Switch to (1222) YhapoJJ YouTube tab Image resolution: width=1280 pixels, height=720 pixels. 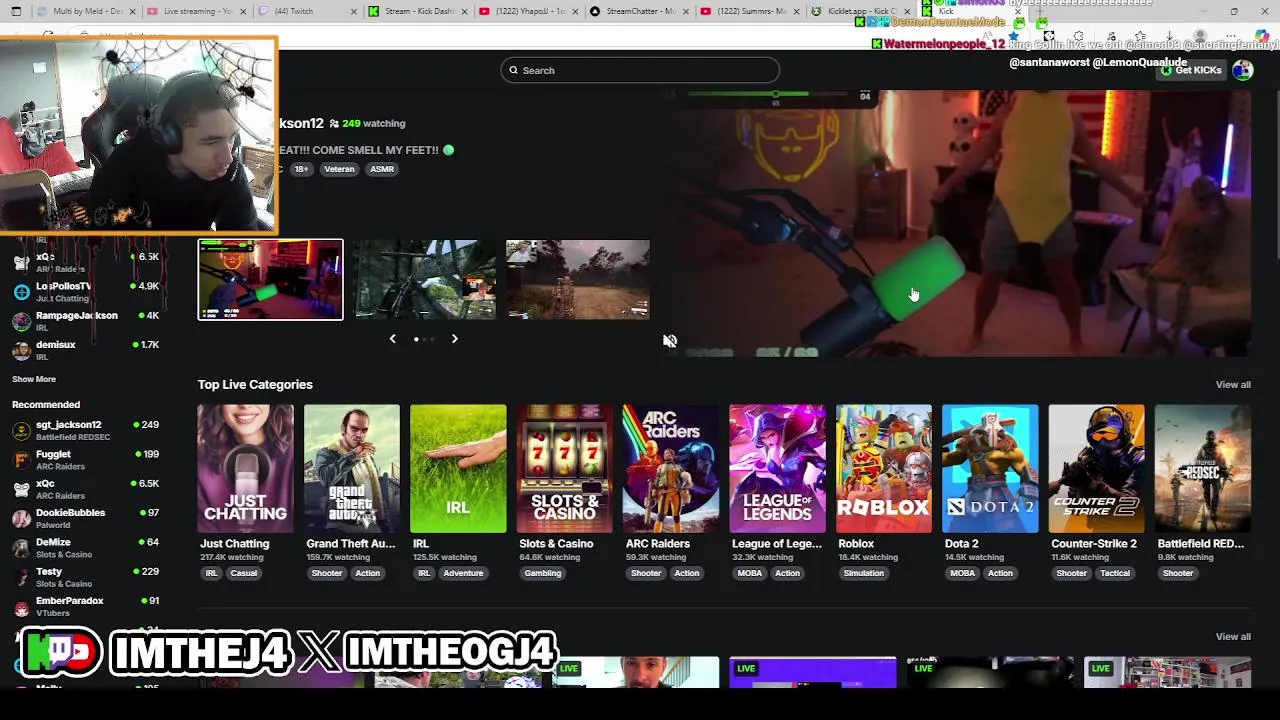coord(526,11)
